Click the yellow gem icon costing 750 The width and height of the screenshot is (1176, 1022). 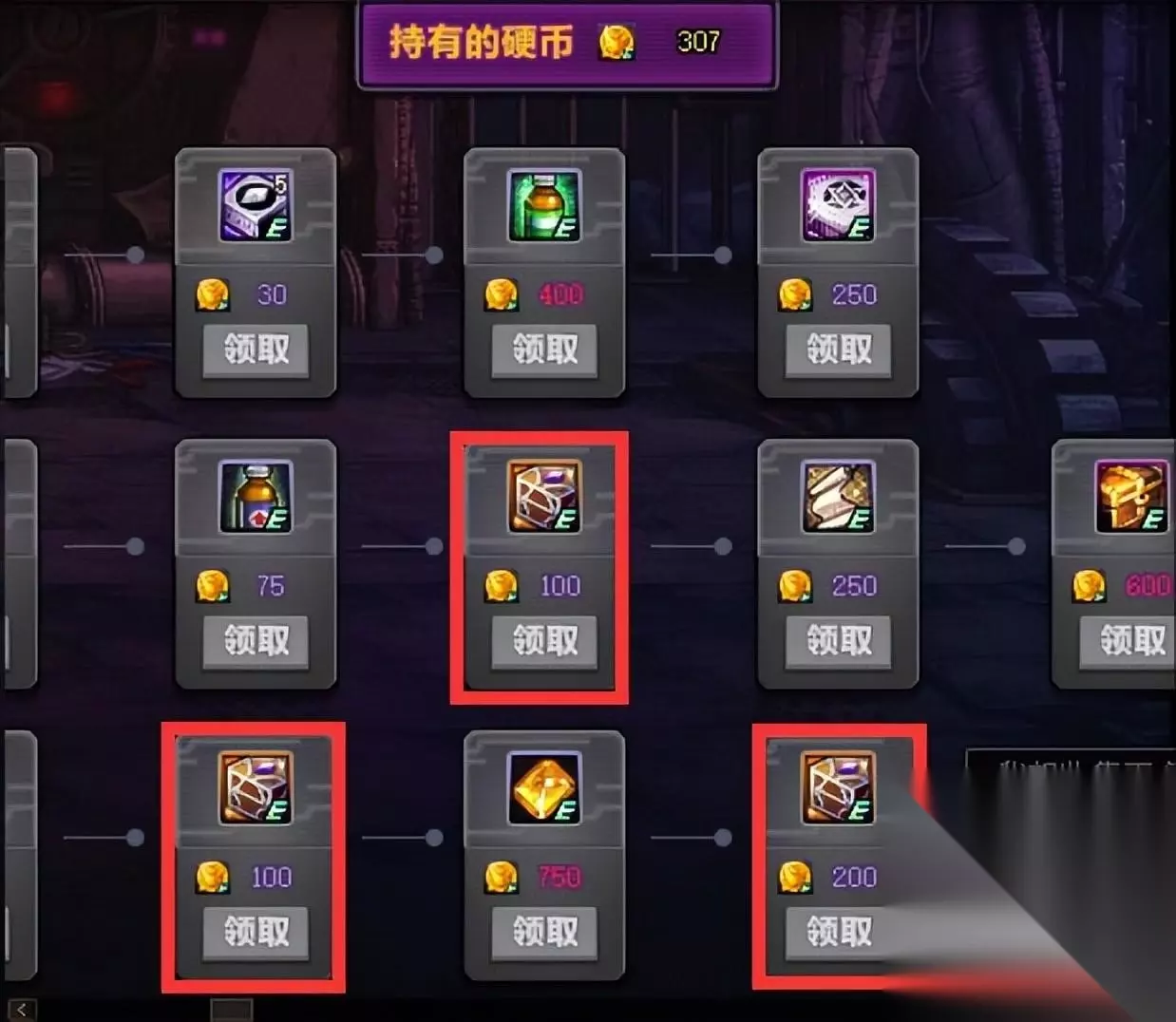coord(544,788)
